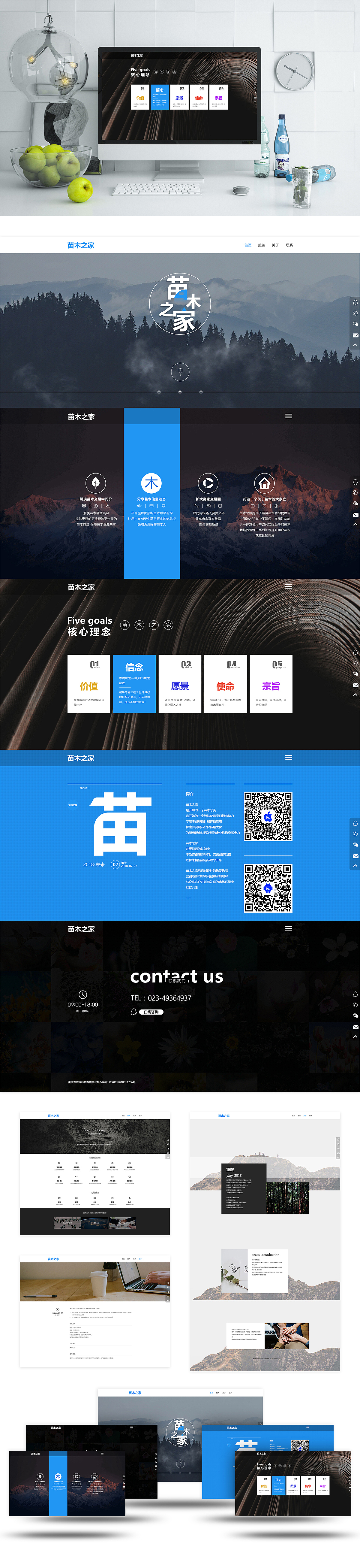Open the 服务 nav tab in white header

[262, 245]
